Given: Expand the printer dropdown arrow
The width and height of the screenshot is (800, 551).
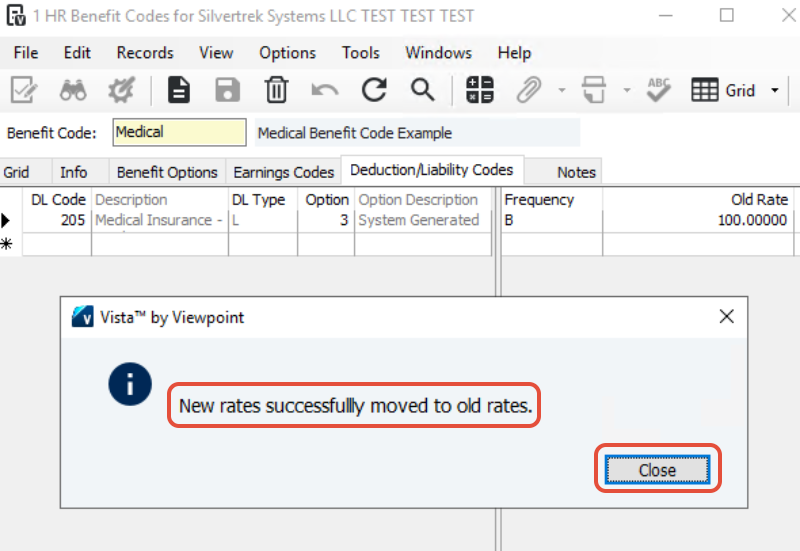Looking at the screenshot, I should 627,90.
